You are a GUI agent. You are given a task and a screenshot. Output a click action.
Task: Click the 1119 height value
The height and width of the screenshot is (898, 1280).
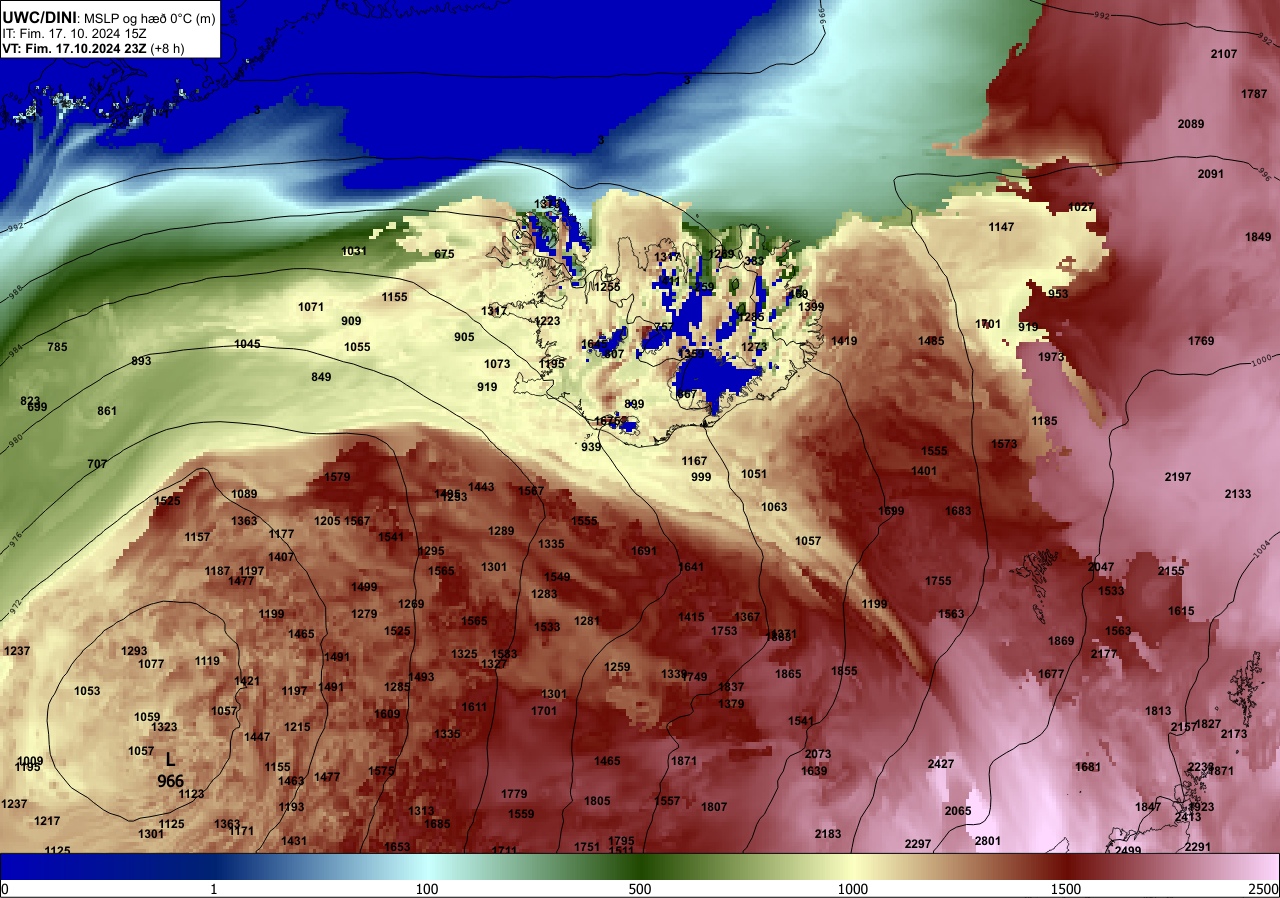pos(207,661)
